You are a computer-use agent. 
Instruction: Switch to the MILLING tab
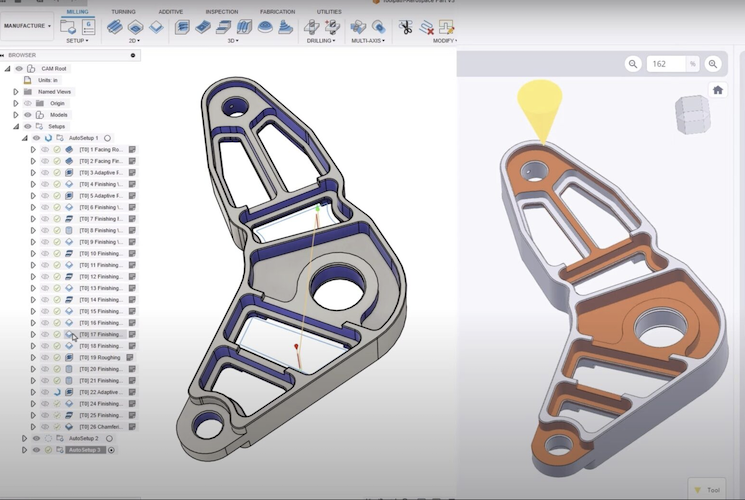point(77,11)
